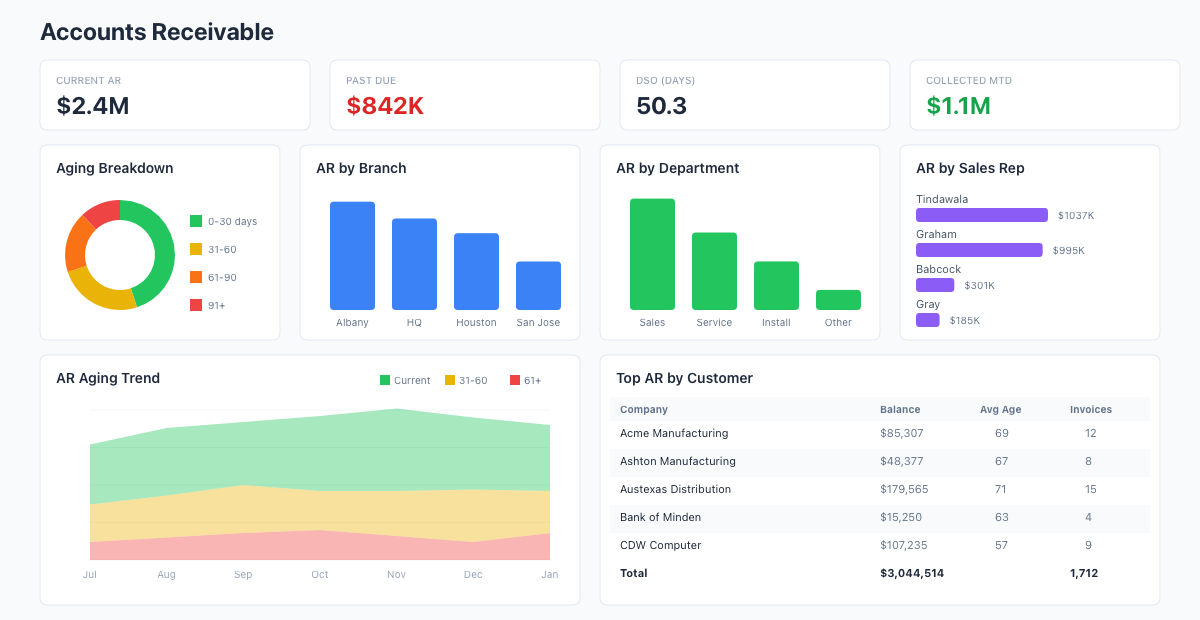
Task: Sort table by Avg Age column header
Action: [1001, 409]
